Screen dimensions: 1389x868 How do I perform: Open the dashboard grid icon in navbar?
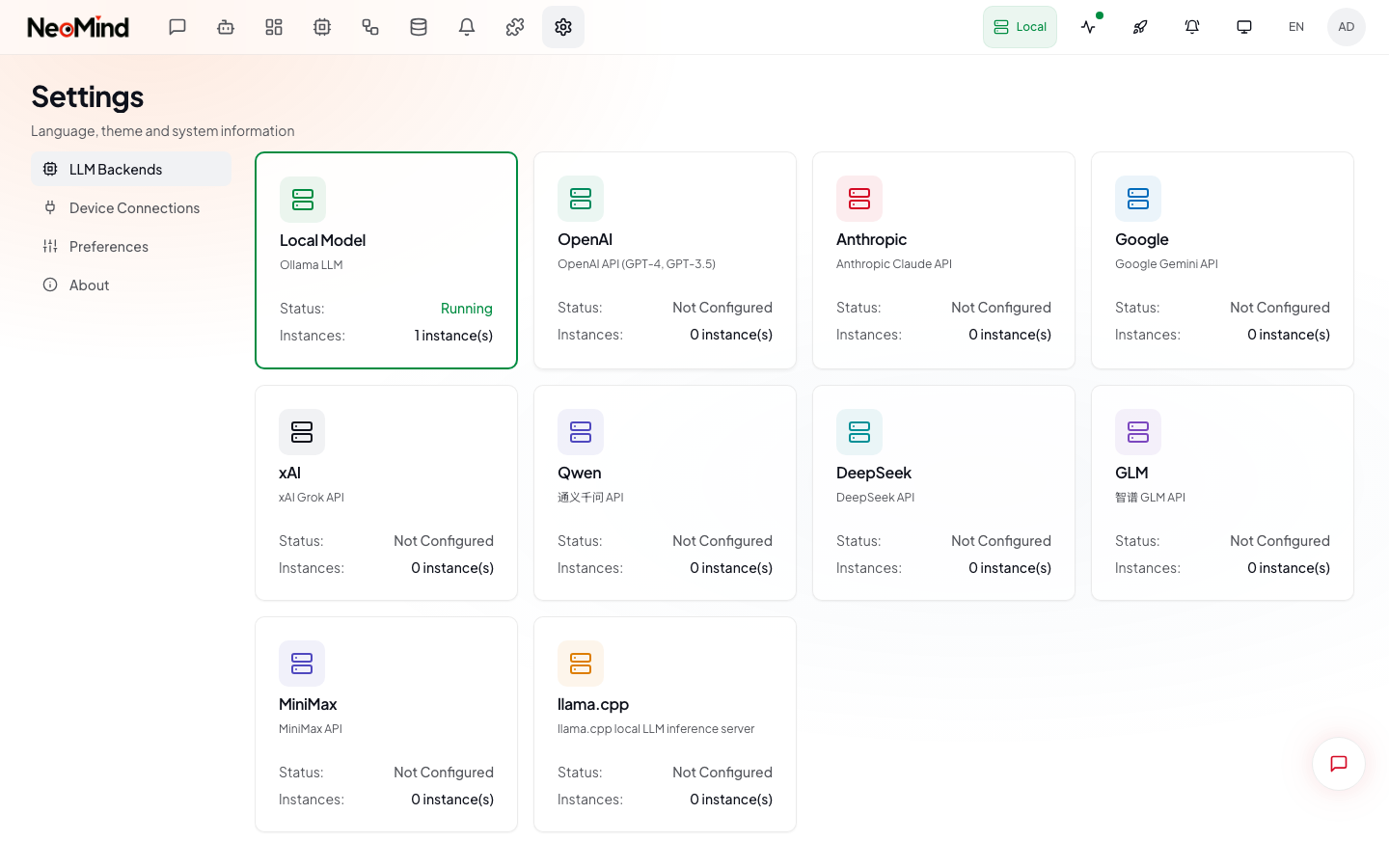pyautogui.click(x=274, y=27)
